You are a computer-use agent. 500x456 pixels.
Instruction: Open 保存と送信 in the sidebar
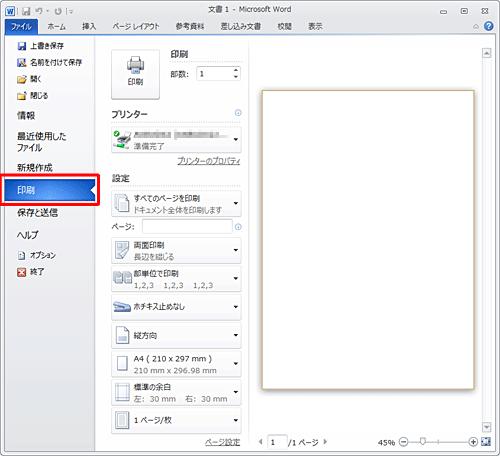[37, 212]
